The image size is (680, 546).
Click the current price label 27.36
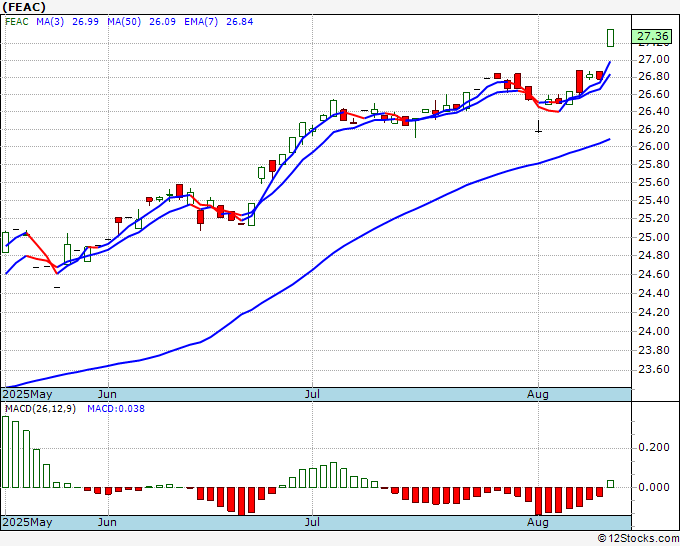652,36
